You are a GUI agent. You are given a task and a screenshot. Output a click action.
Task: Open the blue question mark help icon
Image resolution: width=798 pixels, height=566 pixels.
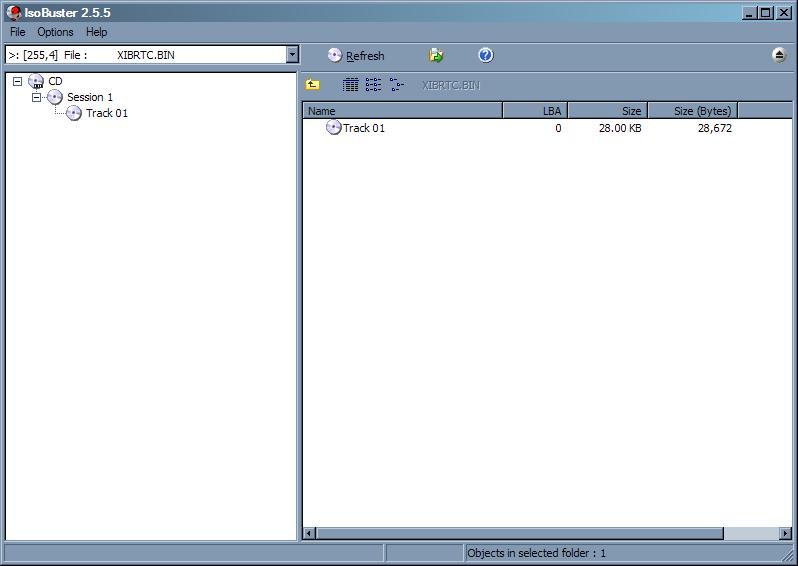pyautogui.click(x=486, y=55)
